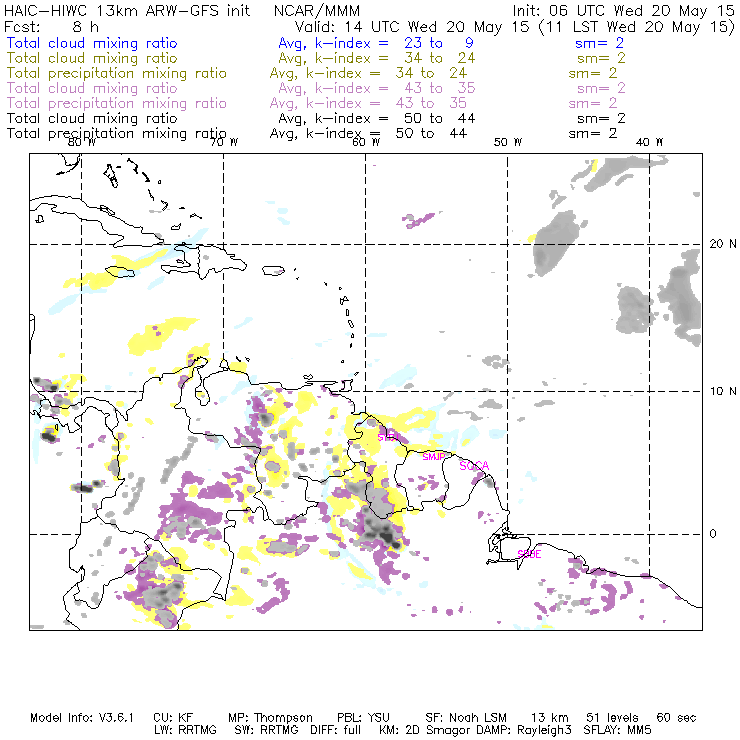
Task: Click the 'SBBE' station marker
Action: [529, 554]
